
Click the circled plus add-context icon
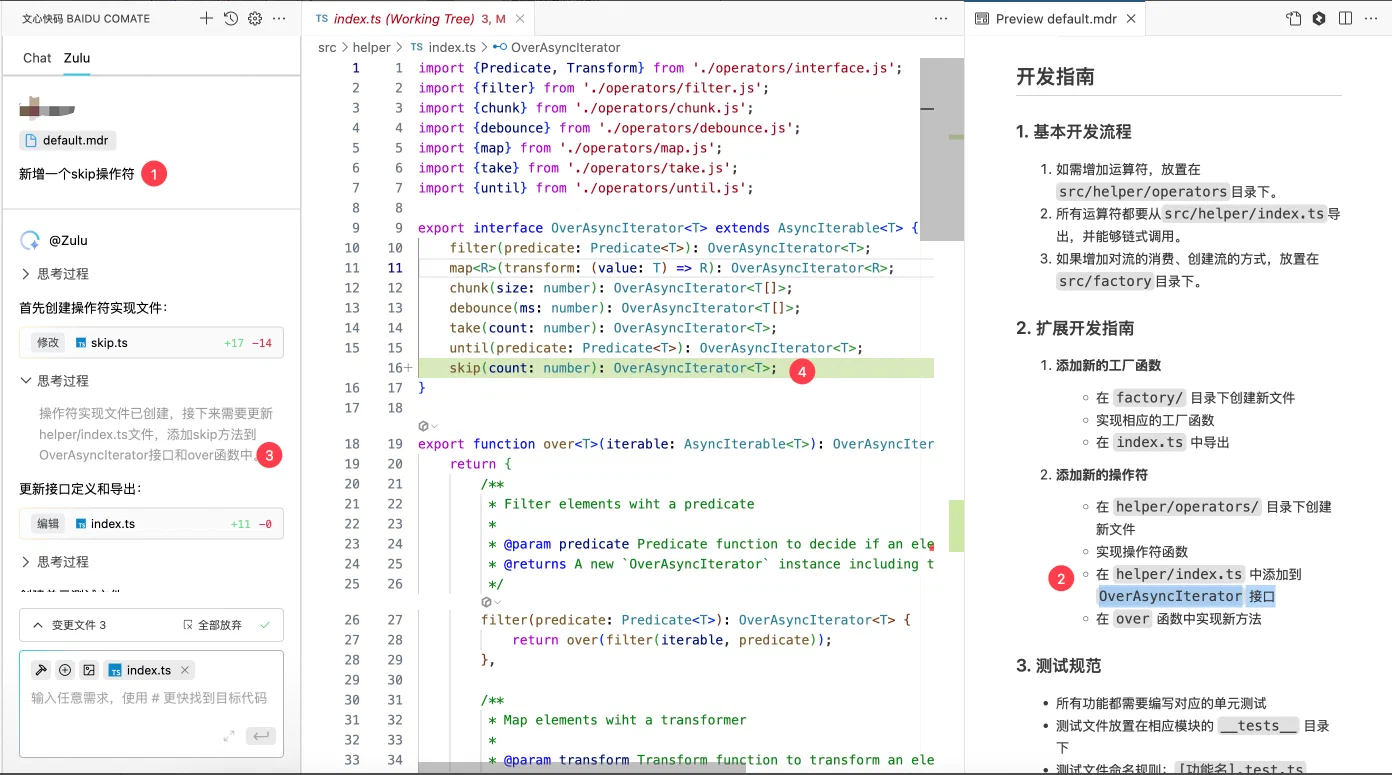pos(65,670)
